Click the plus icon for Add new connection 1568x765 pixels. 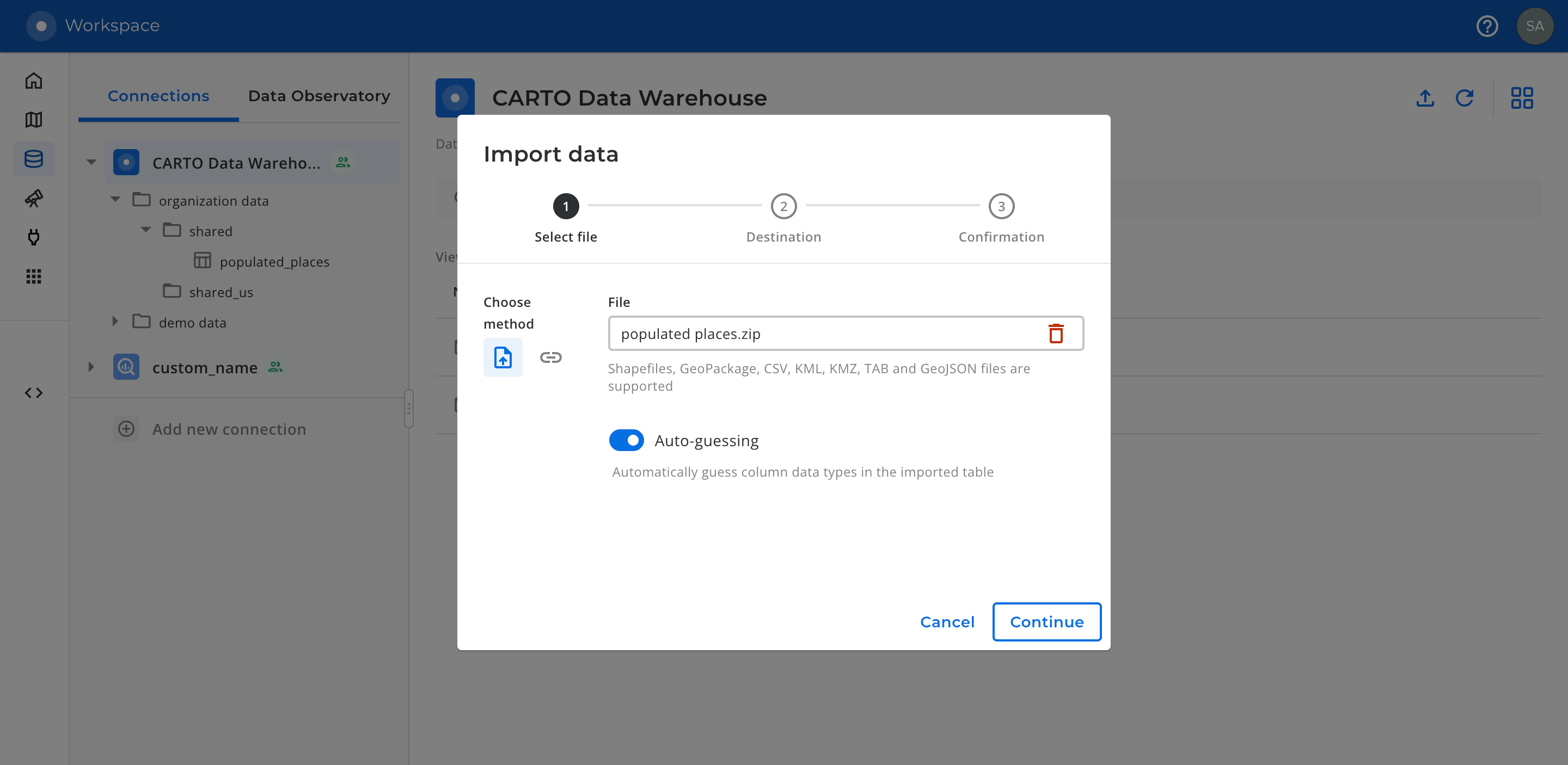point(126,429)
